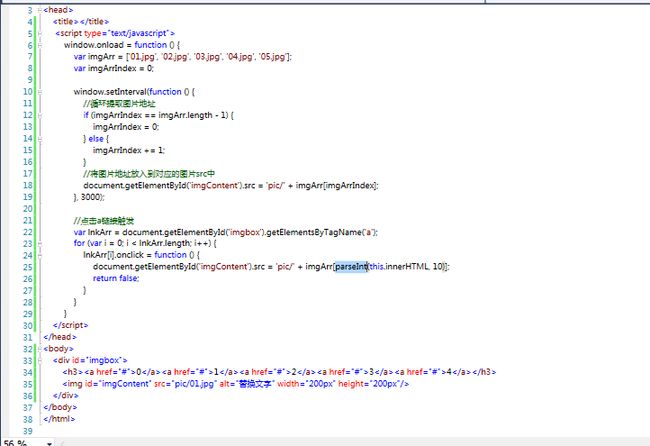Viewport: 650px width, 446px height.
Task: Click the '01.jpg' string in imgArr
Action: (143, 57)
